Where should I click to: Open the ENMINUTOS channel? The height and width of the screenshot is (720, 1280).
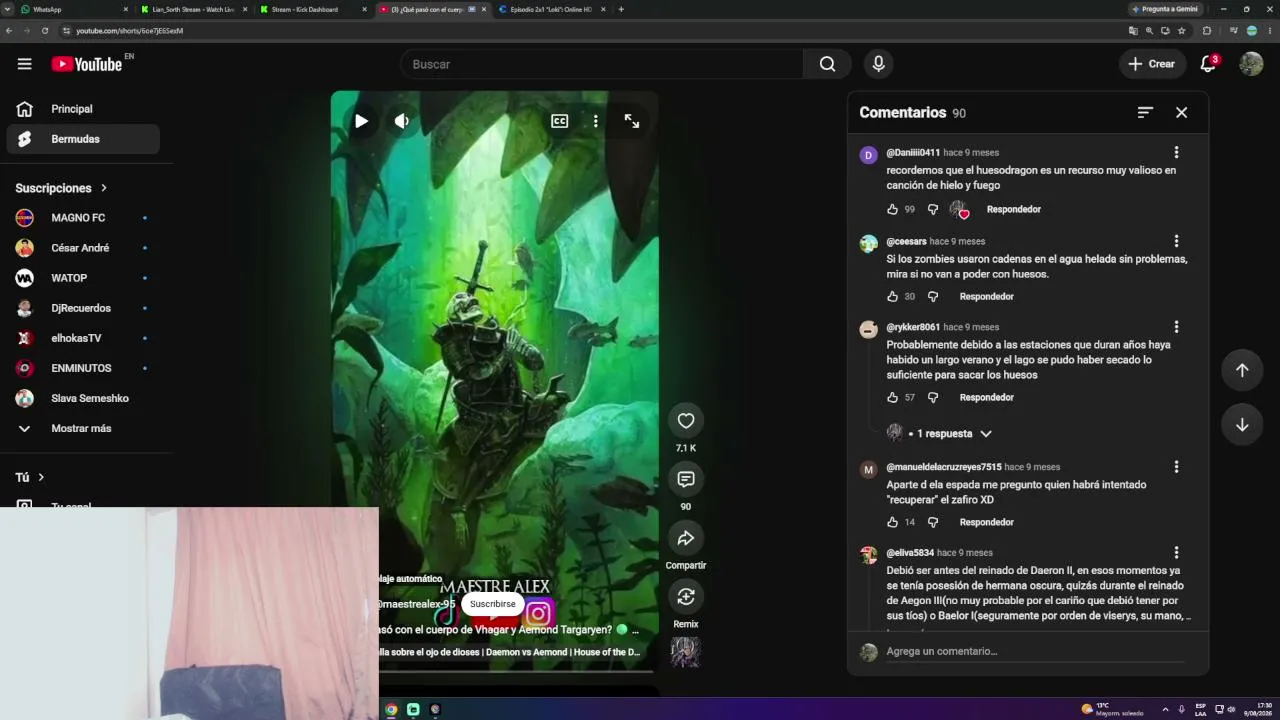click(83, 368)
